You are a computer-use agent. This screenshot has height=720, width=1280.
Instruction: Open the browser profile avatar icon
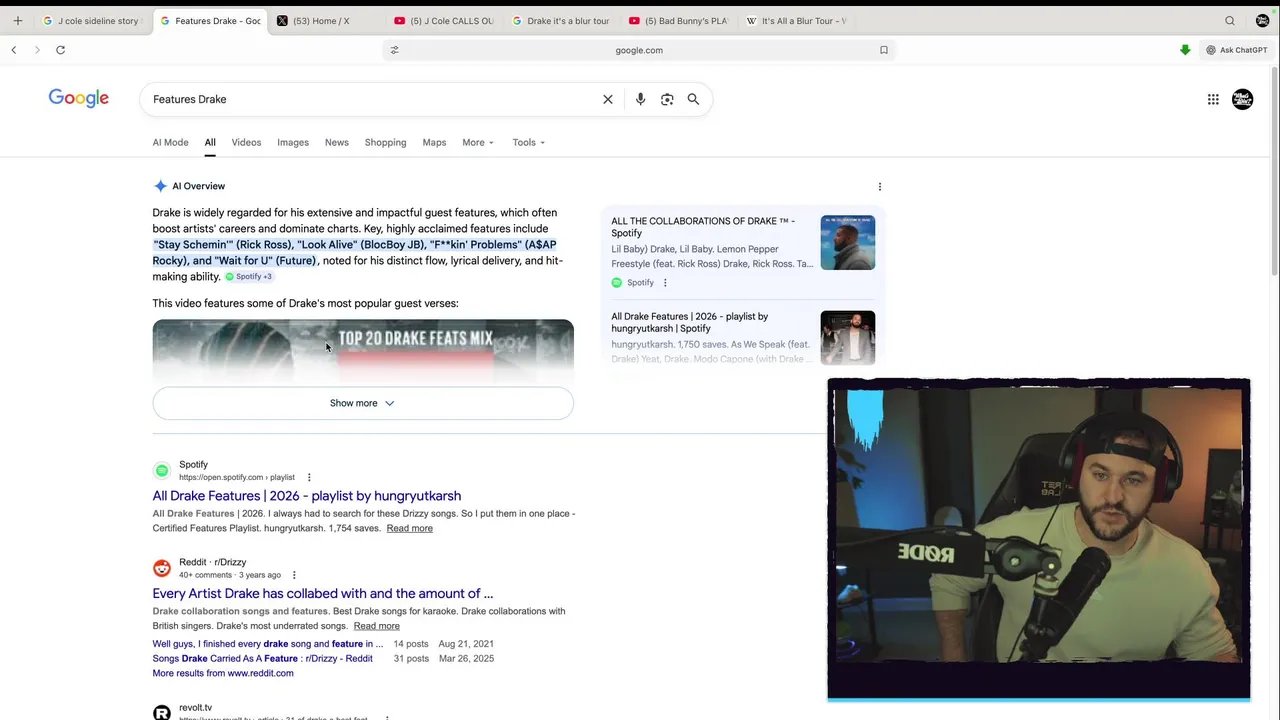click(1262, 20)
